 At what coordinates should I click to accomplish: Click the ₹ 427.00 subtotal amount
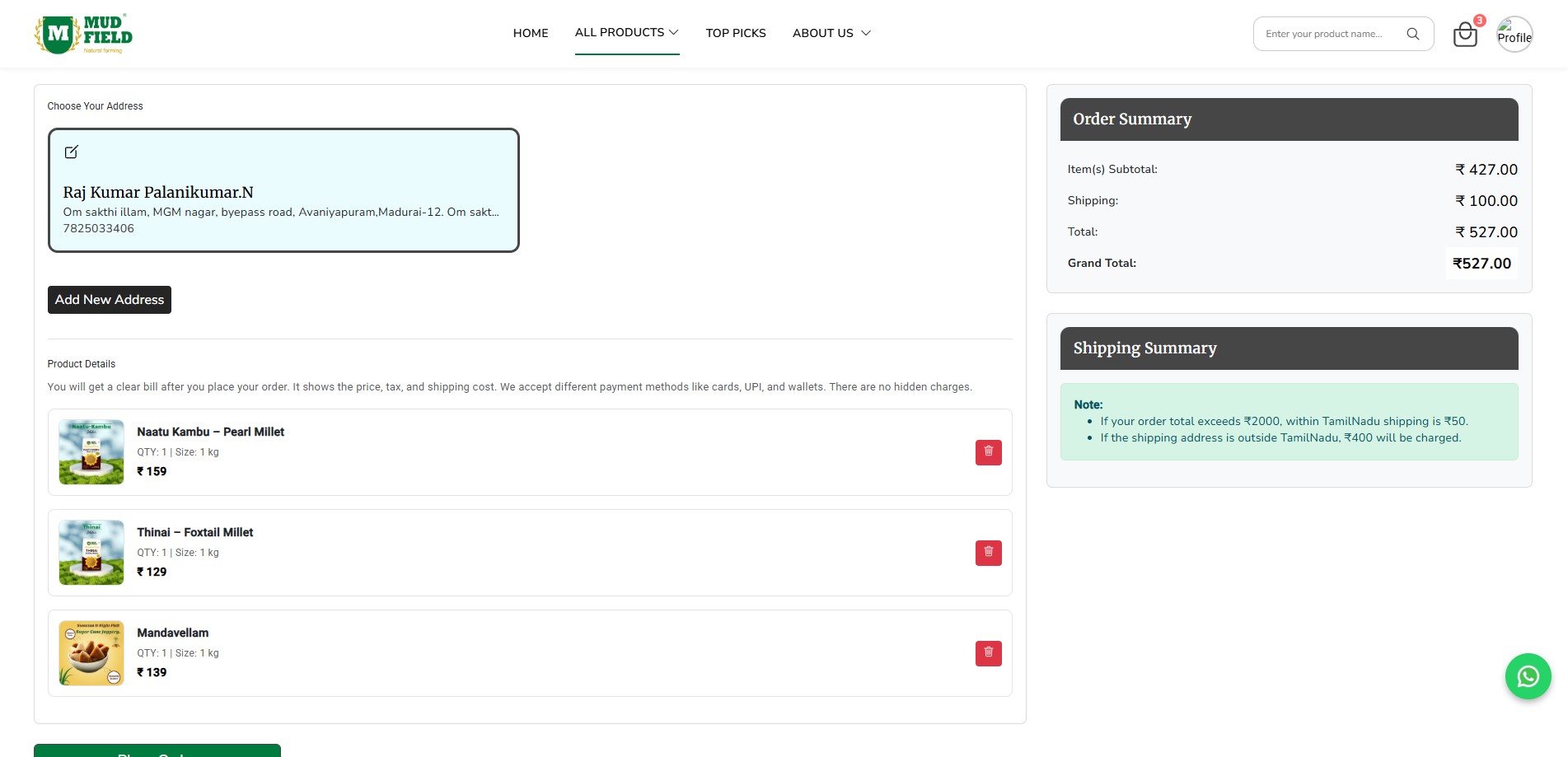1486,170
